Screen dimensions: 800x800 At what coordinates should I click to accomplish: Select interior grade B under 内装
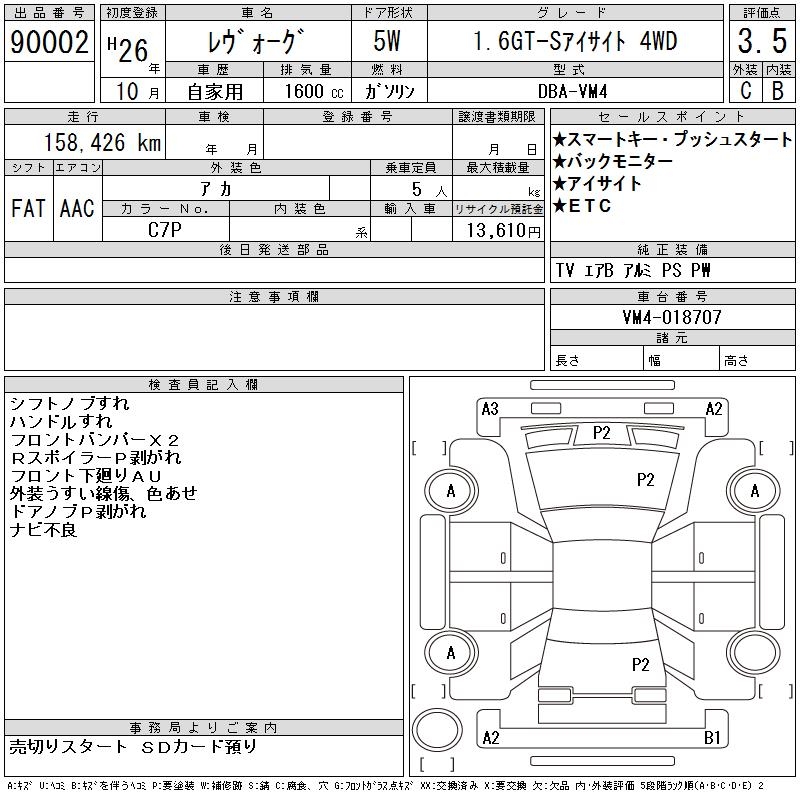778,90
